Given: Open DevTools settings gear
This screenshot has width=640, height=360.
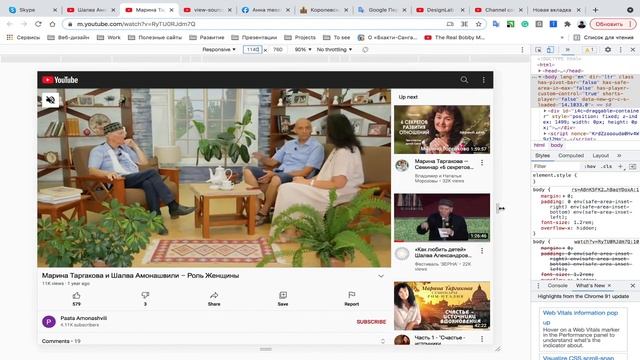Looking at the screenshot, I should [x=608, y=49].
